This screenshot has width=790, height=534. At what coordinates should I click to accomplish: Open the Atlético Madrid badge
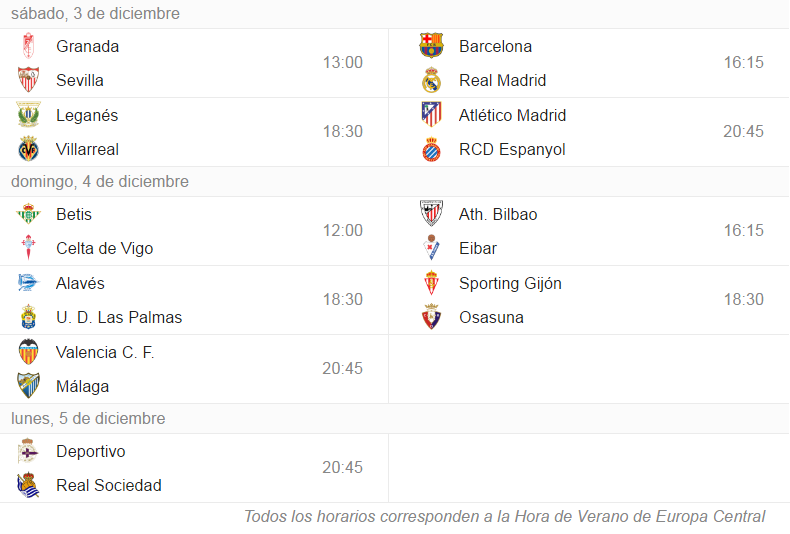(431, 114)
